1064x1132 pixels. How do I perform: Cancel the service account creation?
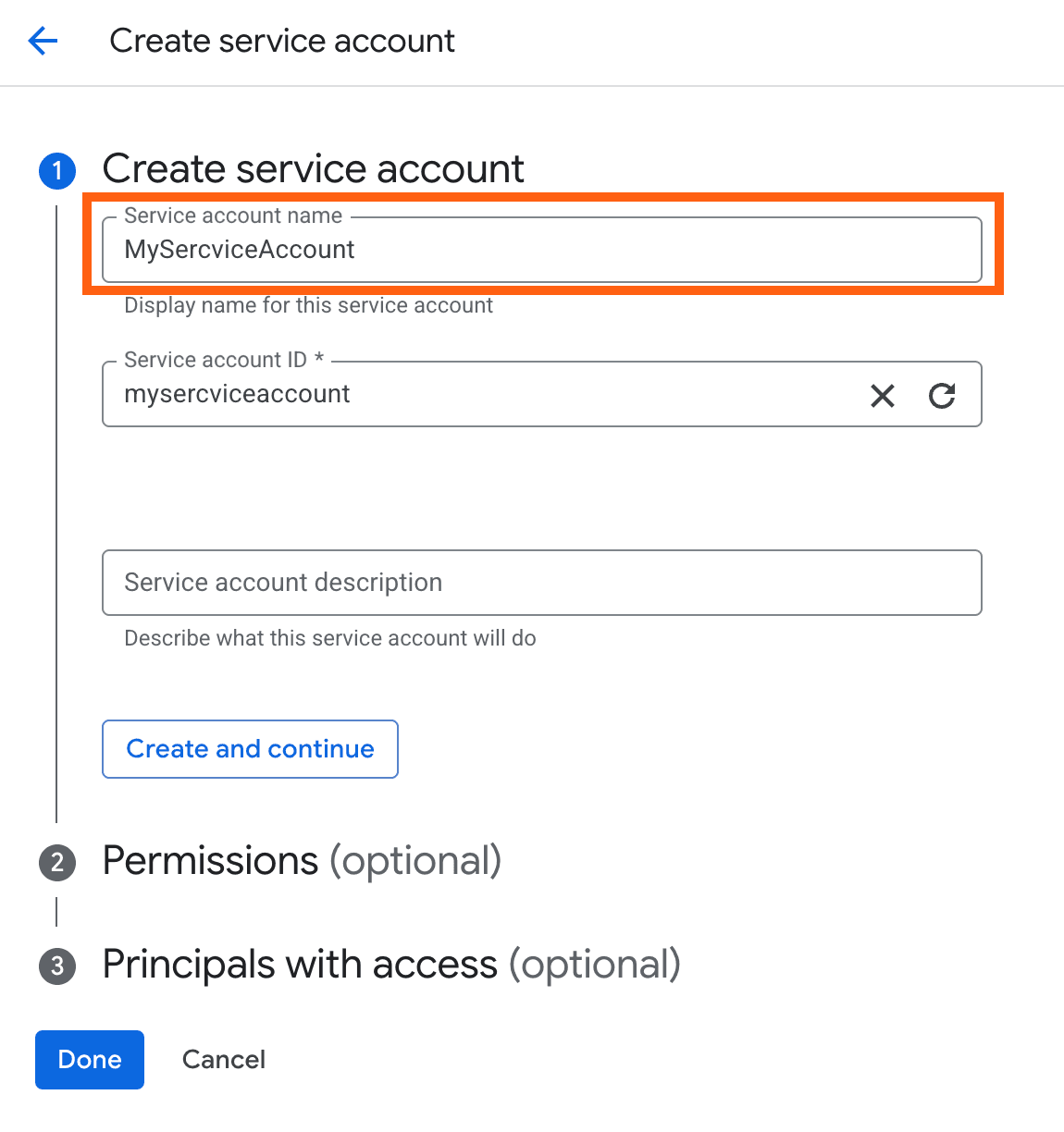pos(223,1059)
